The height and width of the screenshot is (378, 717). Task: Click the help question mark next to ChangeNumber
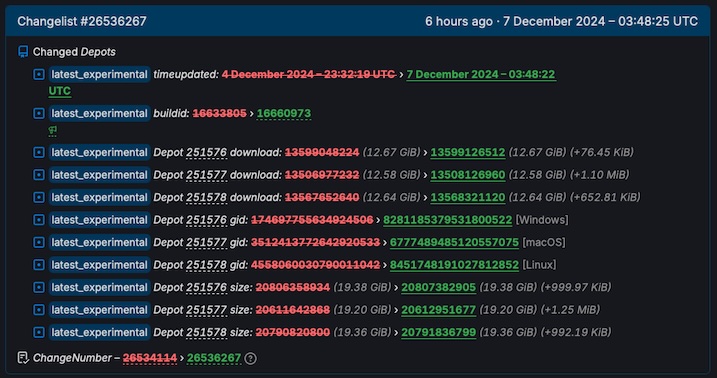click(251, 358)
